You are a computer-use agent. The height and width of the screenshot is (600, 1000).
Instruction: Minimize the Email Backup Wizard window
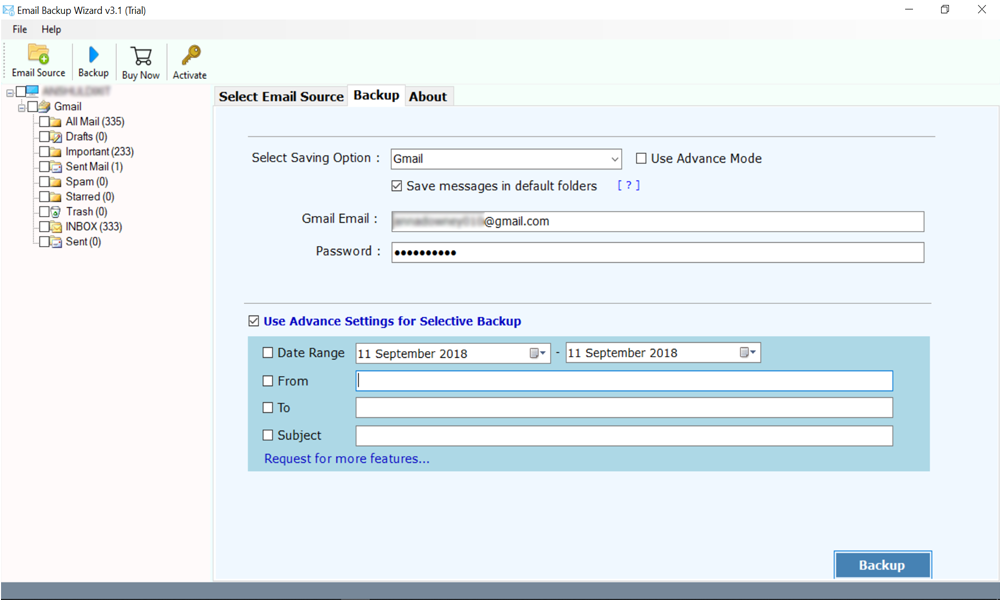pyautogui.click(x=909, y=10)
